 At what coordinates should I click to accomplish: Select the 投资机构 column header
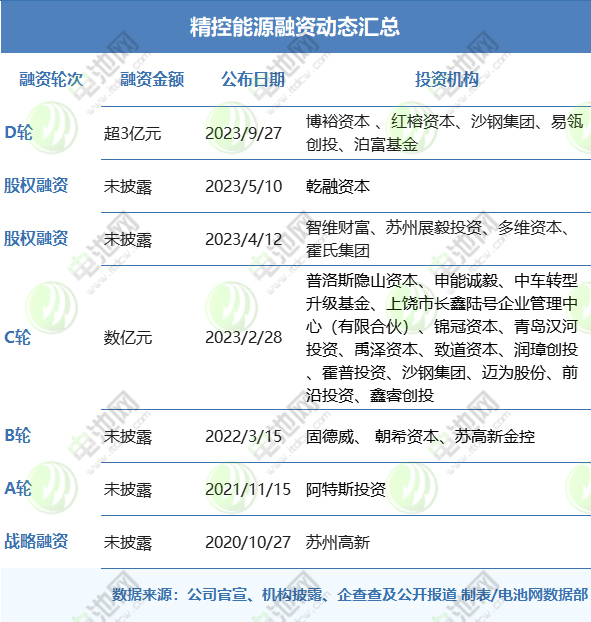pyautogui.click(x=447, y=79)
